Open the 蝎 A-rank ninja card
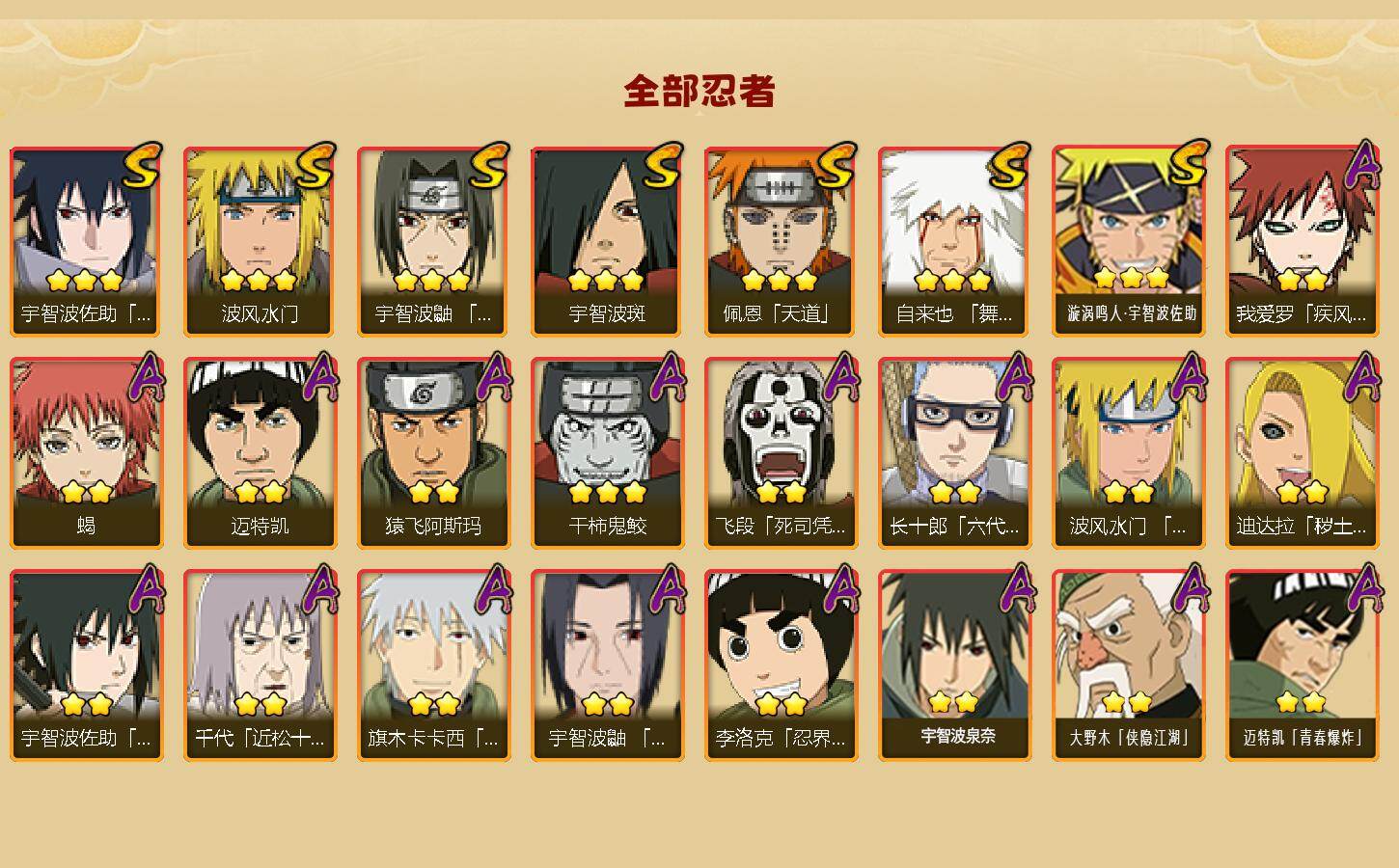The image size is (1399, 868). pyautogui.click(x=86, y=453)
